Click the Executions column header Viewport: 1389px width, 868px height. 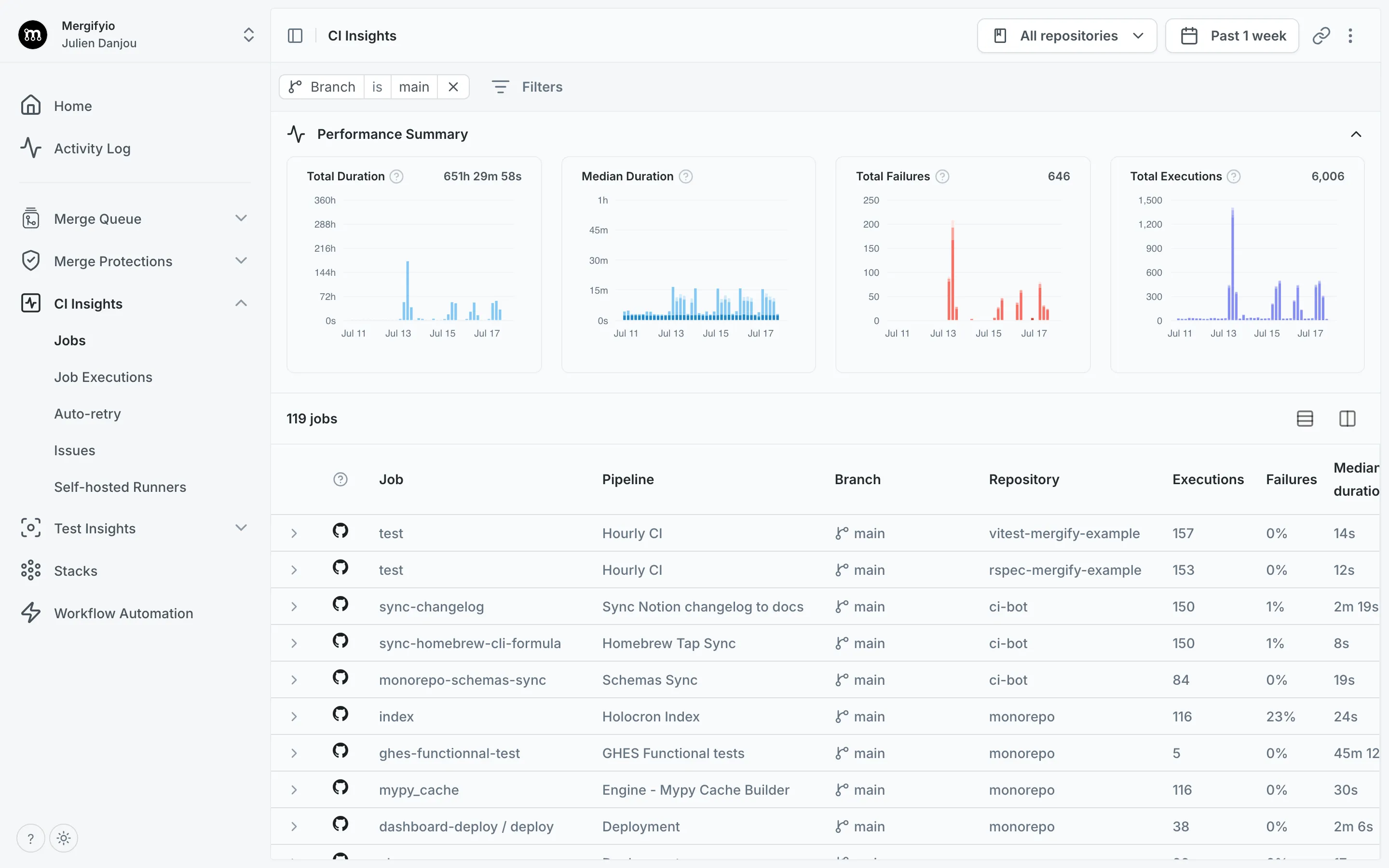[x=1208, y=479]
